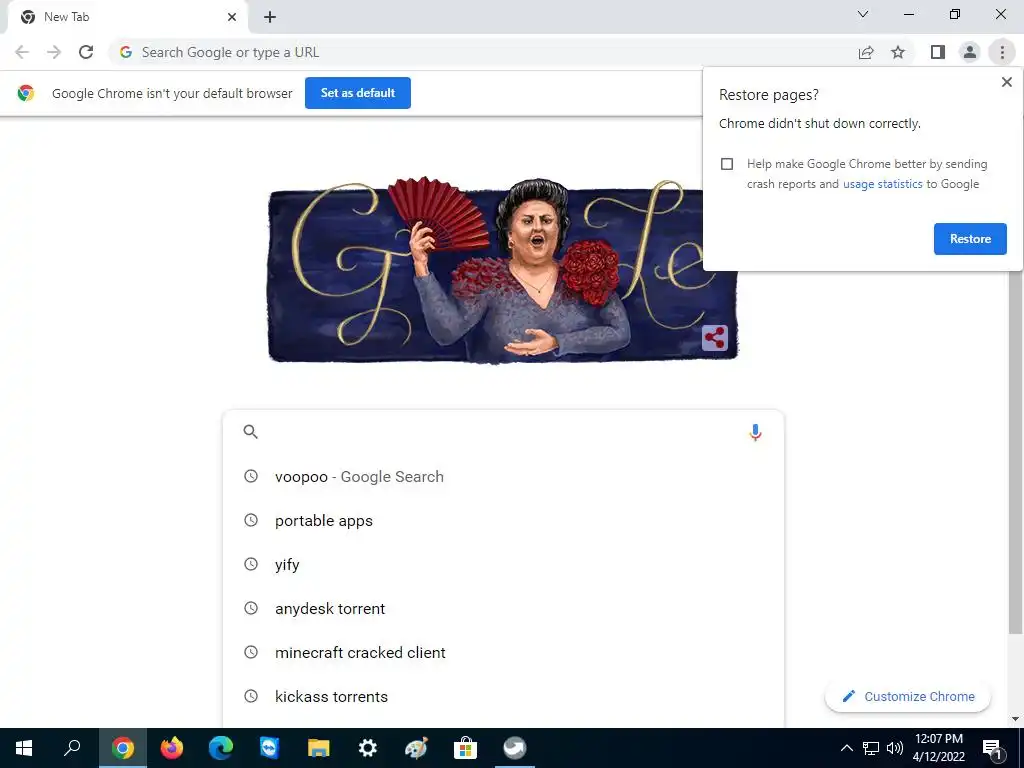The image size is (1024, 768).
Task: Click the Chrome taskbar icon
Action: click(x=122, y=748)
